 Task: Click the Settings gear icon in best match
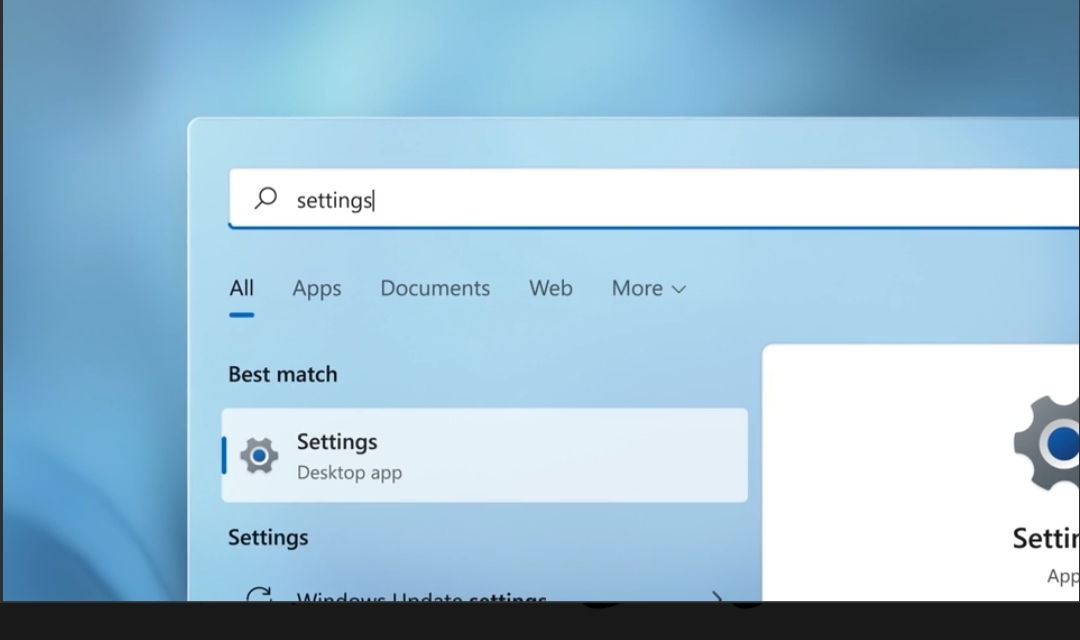pyautogui.click(x=259, y=455)
